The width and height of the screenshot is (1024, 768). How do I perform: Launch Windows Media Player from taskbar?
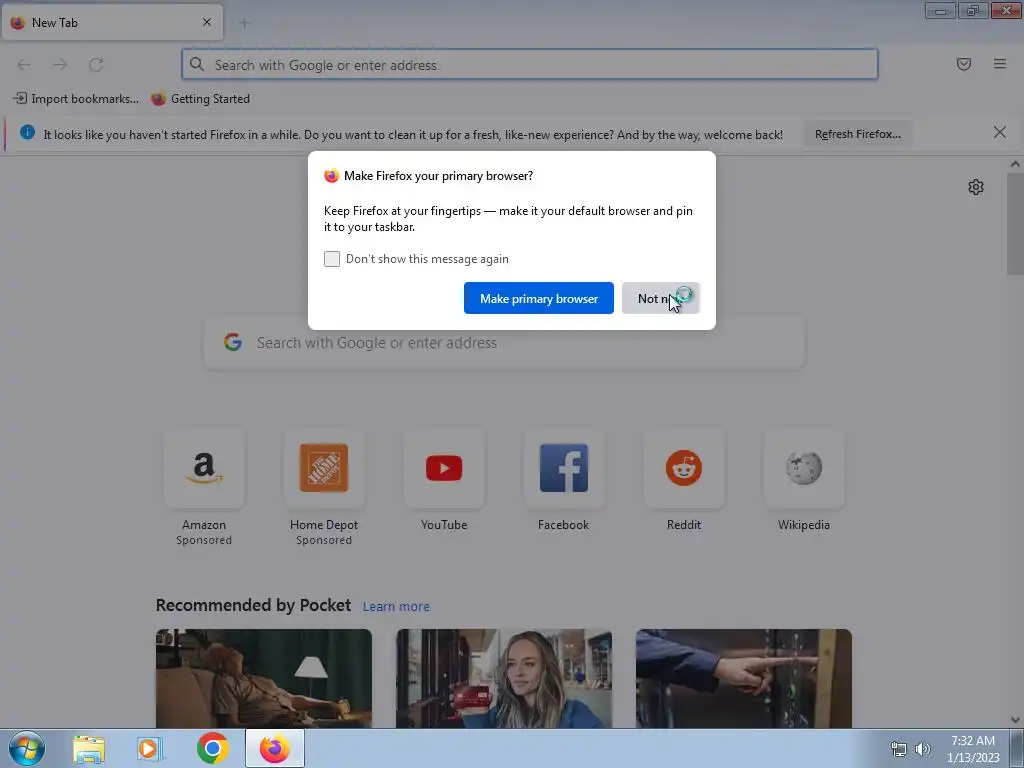150,748
